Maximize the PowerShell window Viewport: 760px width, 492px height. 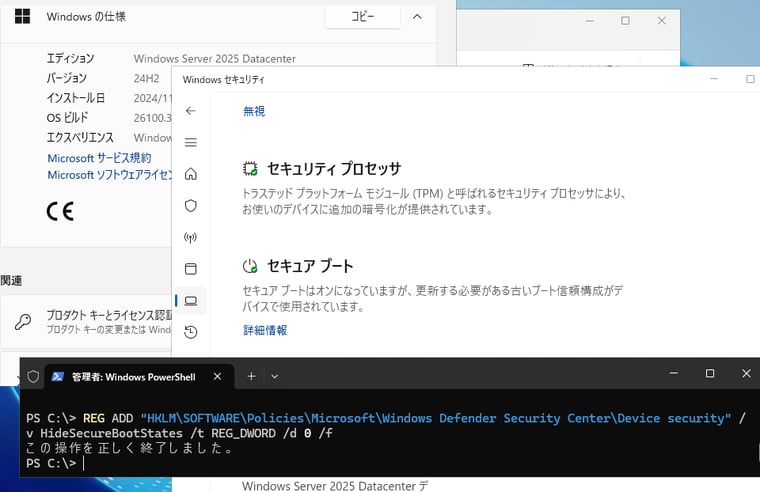[x=710, y=373]
